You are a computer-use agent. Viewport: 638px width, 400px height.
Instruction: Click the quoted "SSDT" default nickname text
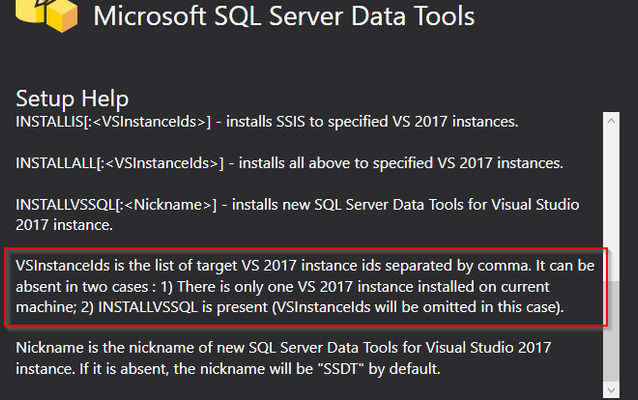click(x=340, y=369)
